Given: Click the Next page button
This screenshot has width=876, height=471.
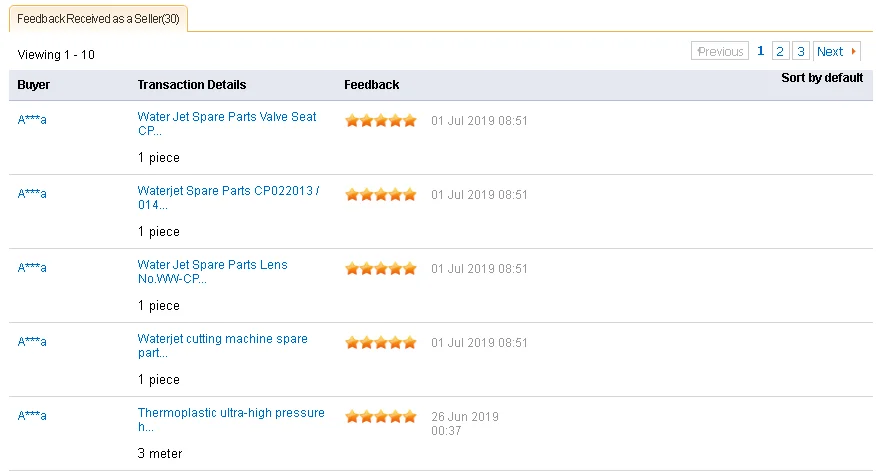Looking at the screenshot, I should point(836,51).
